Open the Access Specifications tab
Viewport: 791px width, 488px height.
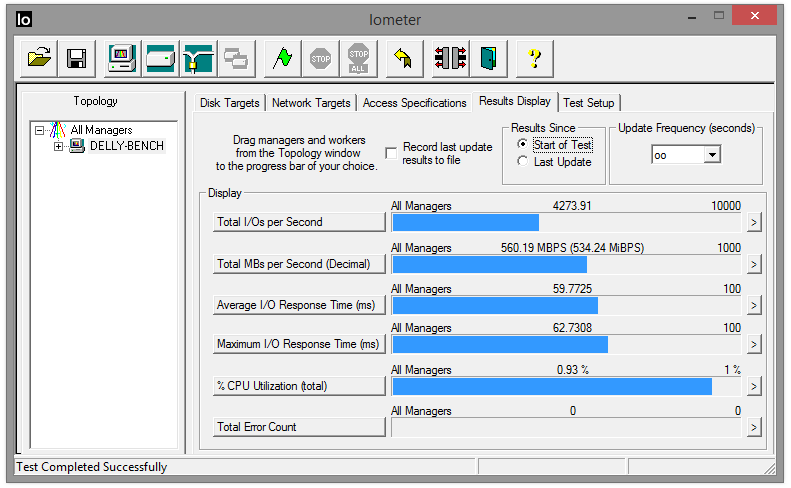point(414,103)
